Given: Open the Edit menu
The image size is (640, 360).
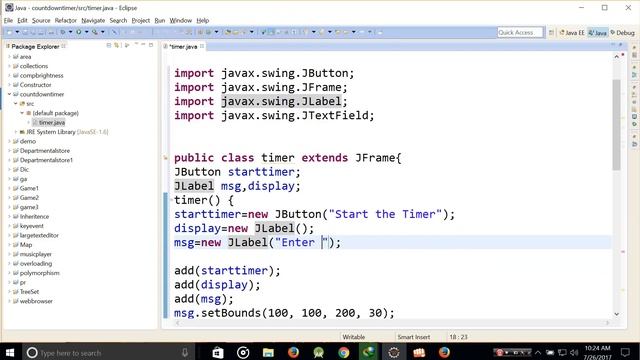Looking at the screenshot, I should (22, 20).
